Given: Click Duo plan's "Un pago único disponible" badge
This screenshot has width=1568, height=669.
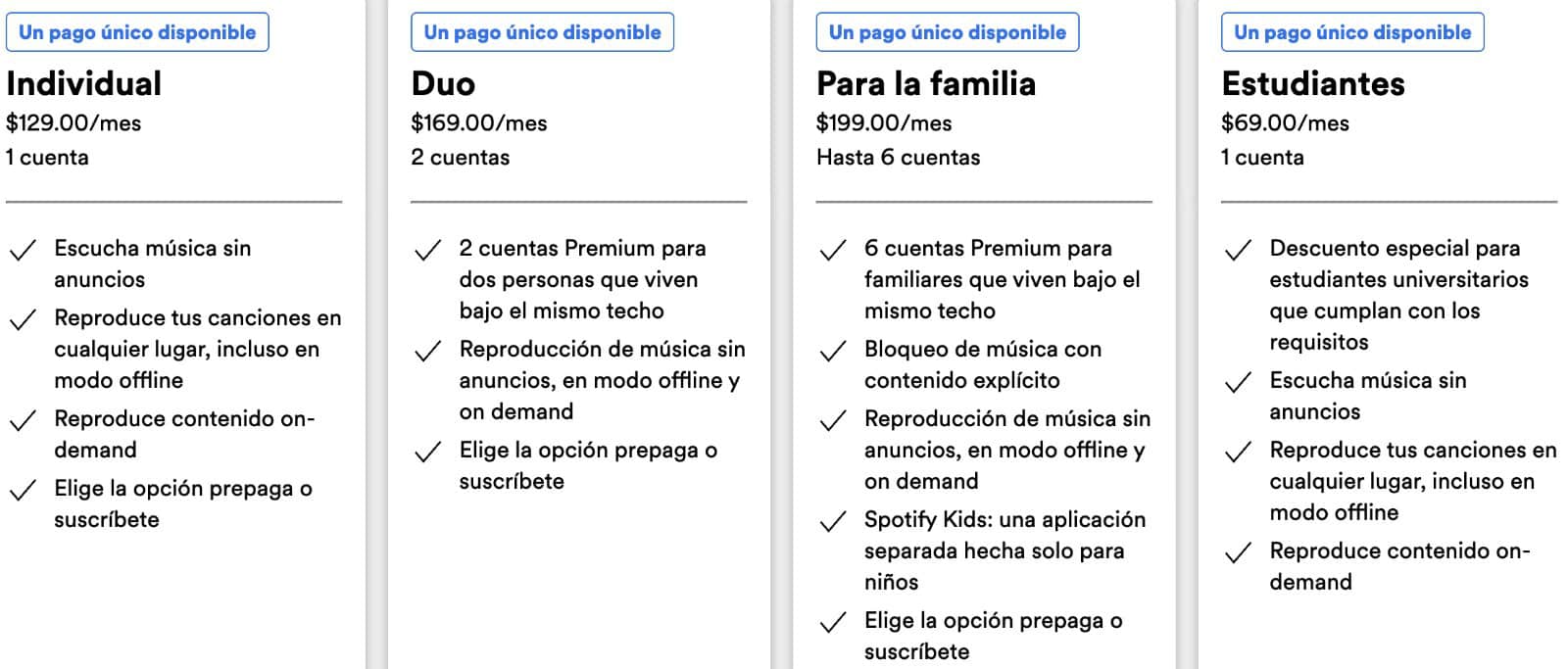Looking at the screenshot, I should pyautogui.click(x=542, y=32).
